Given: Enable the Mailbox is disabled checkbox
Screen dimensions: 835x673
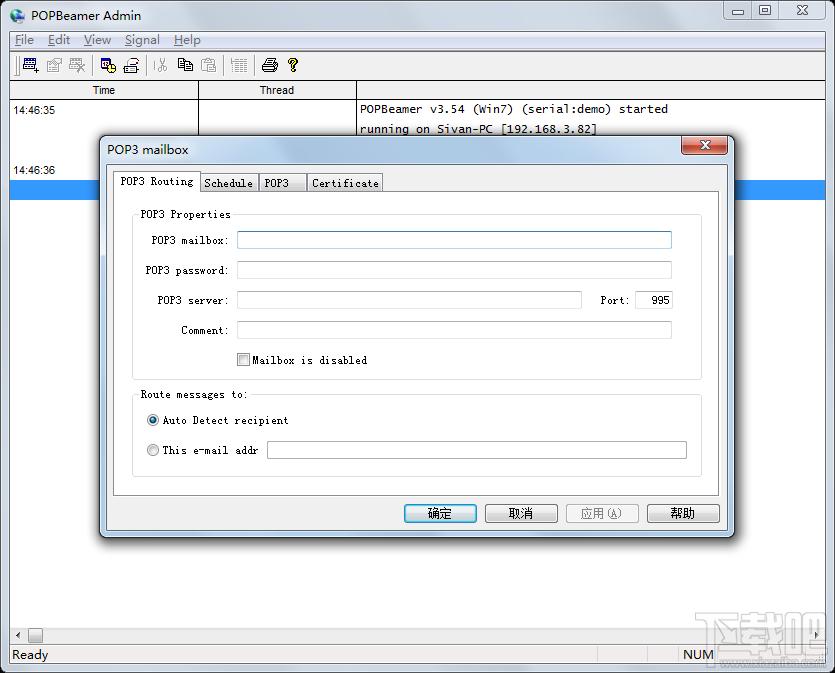Looking at the screenshot, I should 243,360.
